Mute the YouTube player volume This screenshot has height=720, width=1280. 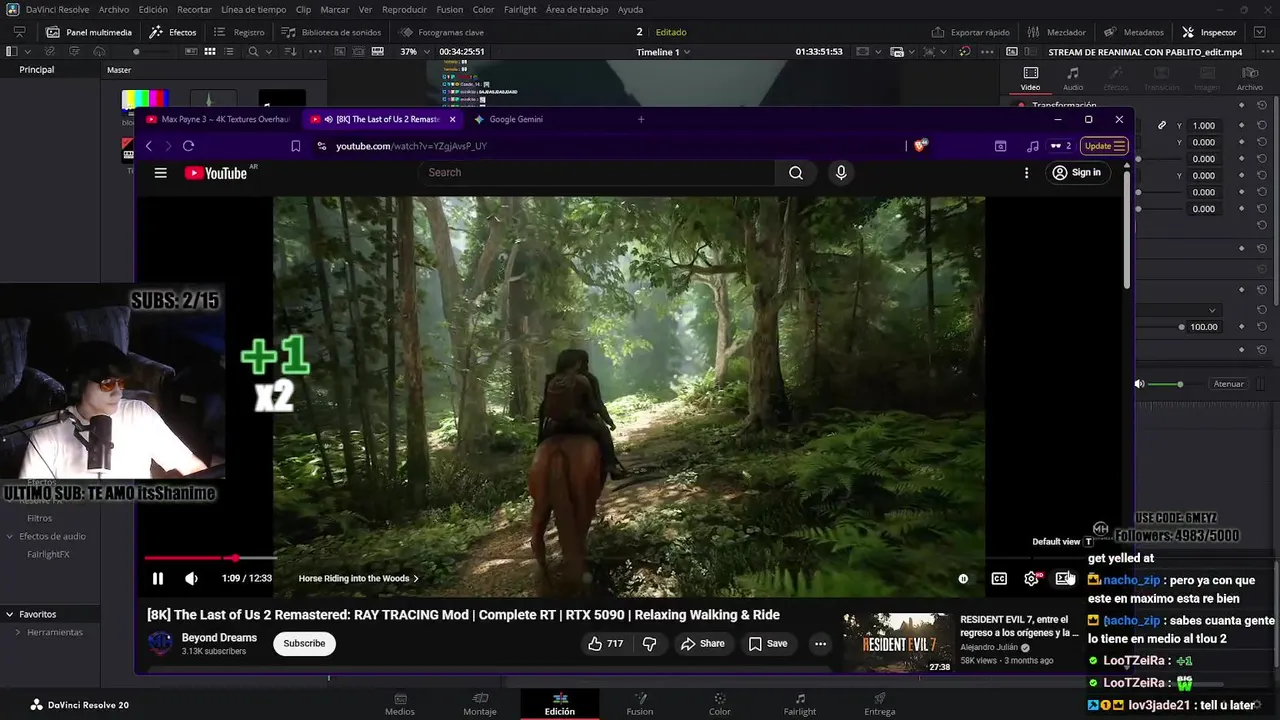(191, 578)
